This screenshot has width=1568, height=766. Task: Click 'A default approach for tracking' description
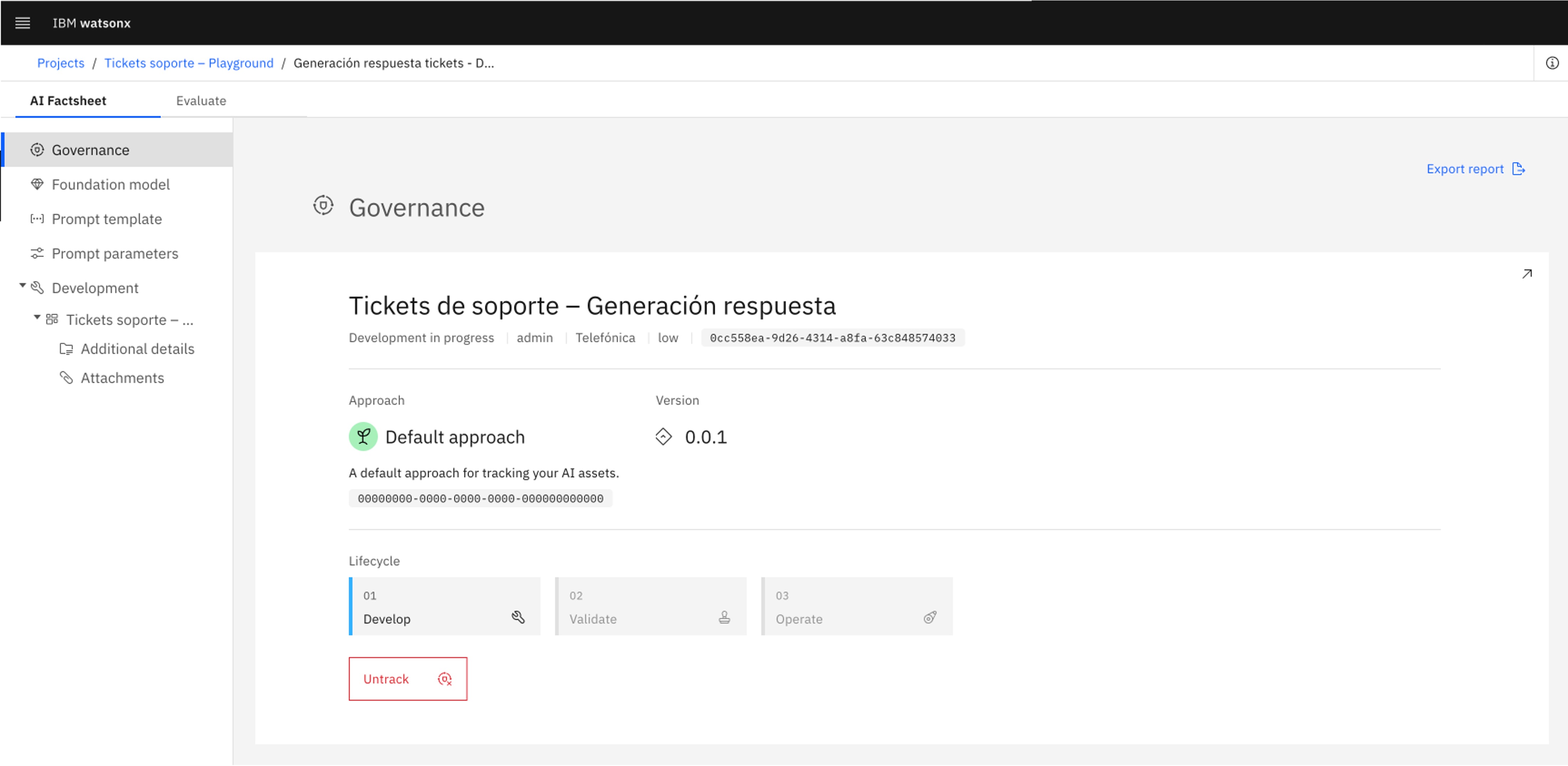click(x=483, y=473)
